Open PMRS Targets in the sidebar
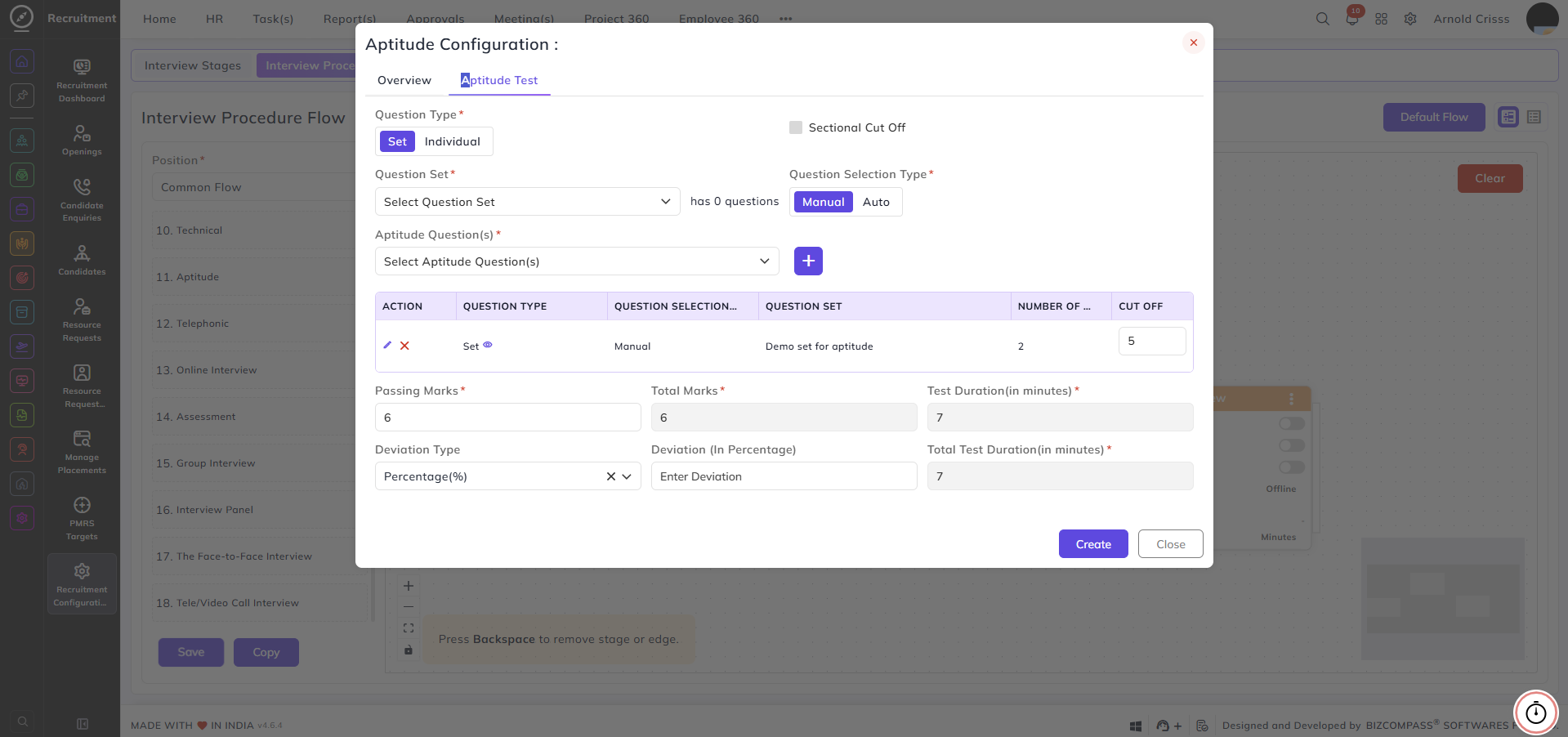This screenshot has width=1568, height=737. click(x=82, y=518)
